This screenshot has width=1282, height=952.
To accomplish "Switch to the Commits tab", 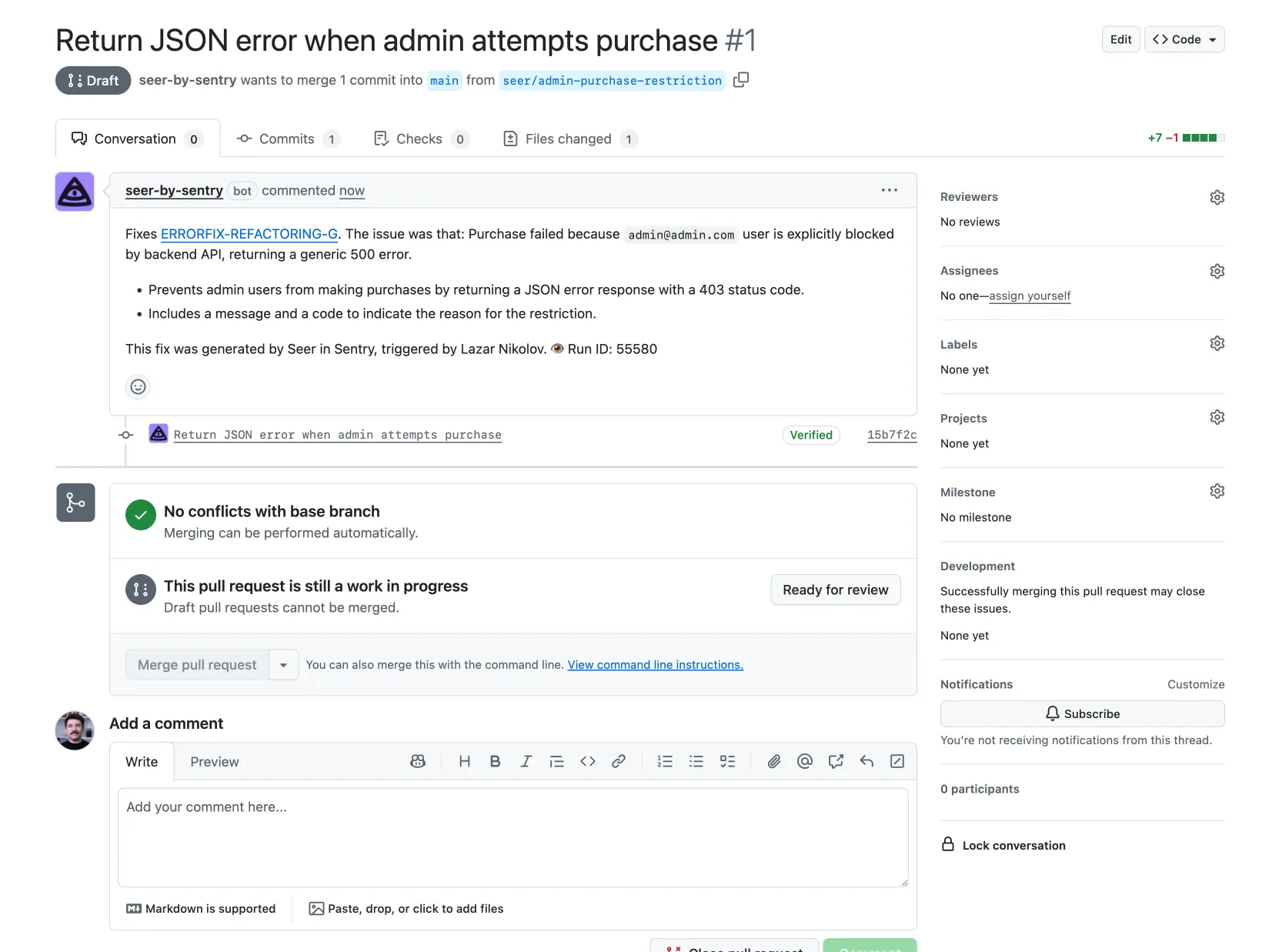I will click(287, 139).
